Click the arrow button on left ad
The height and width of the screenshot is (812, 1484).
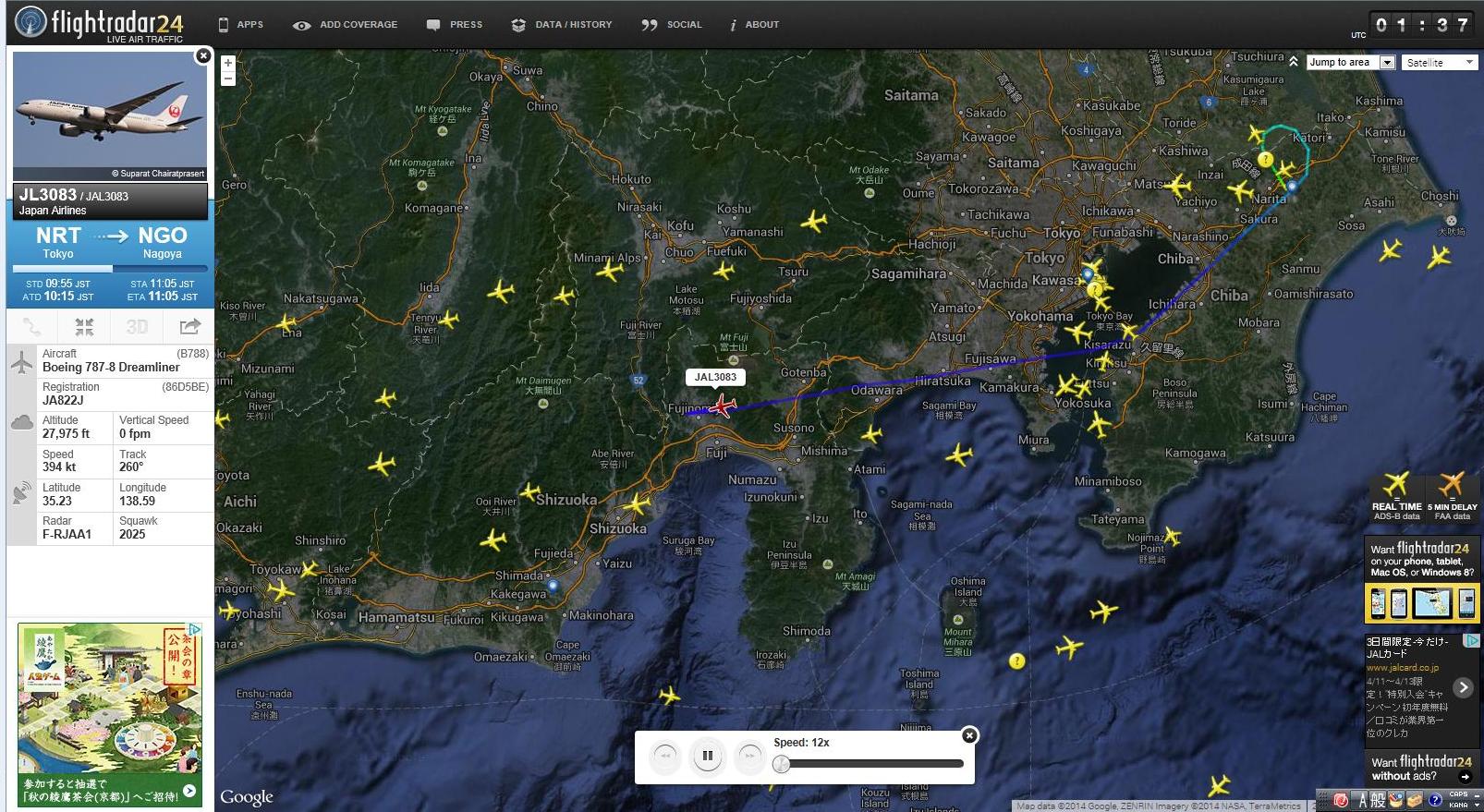[189, 791]
